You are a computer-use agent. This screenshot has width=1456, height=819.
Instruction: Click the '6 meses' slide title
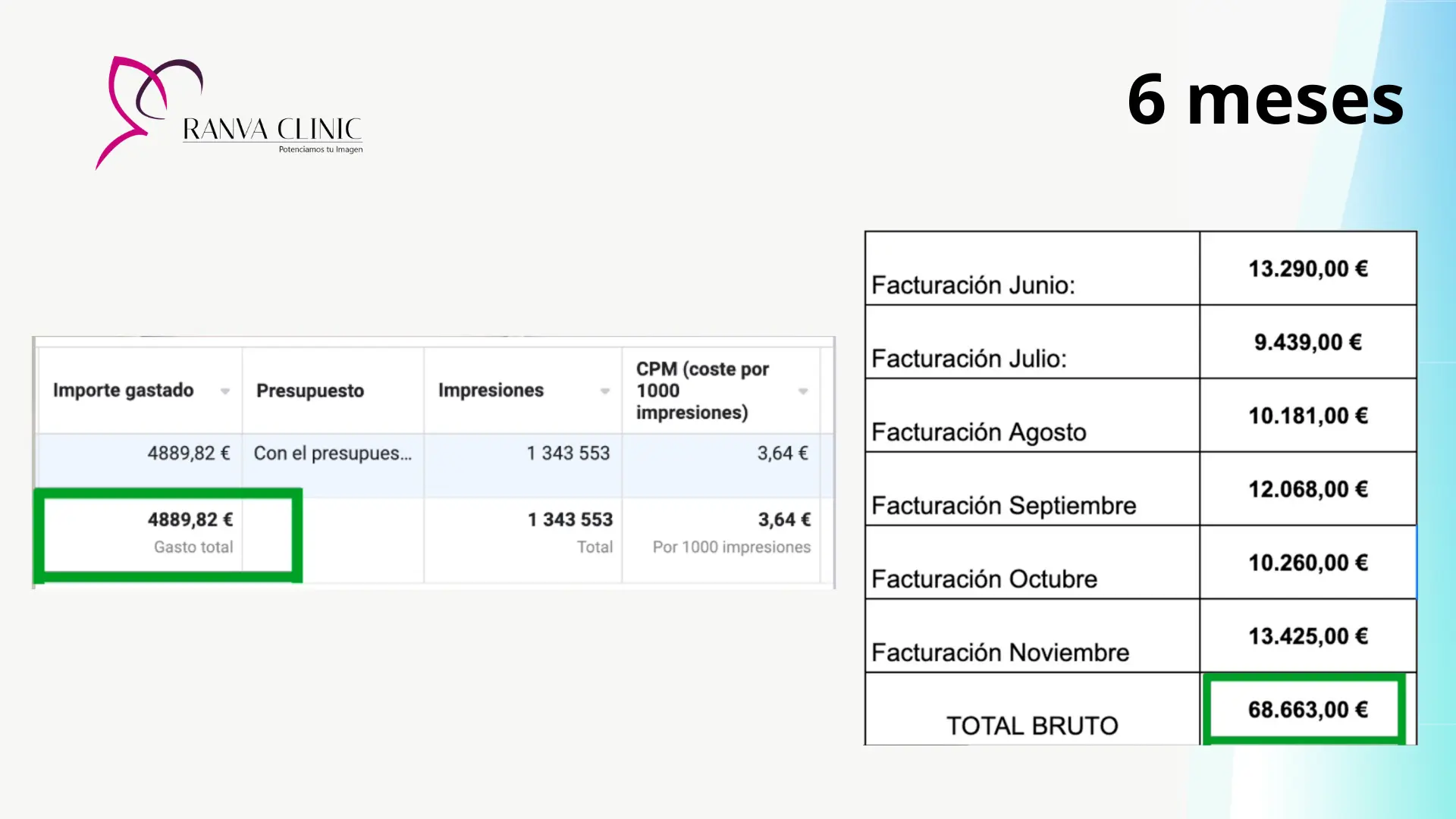pyautogui.click(x=1265, y=100)
